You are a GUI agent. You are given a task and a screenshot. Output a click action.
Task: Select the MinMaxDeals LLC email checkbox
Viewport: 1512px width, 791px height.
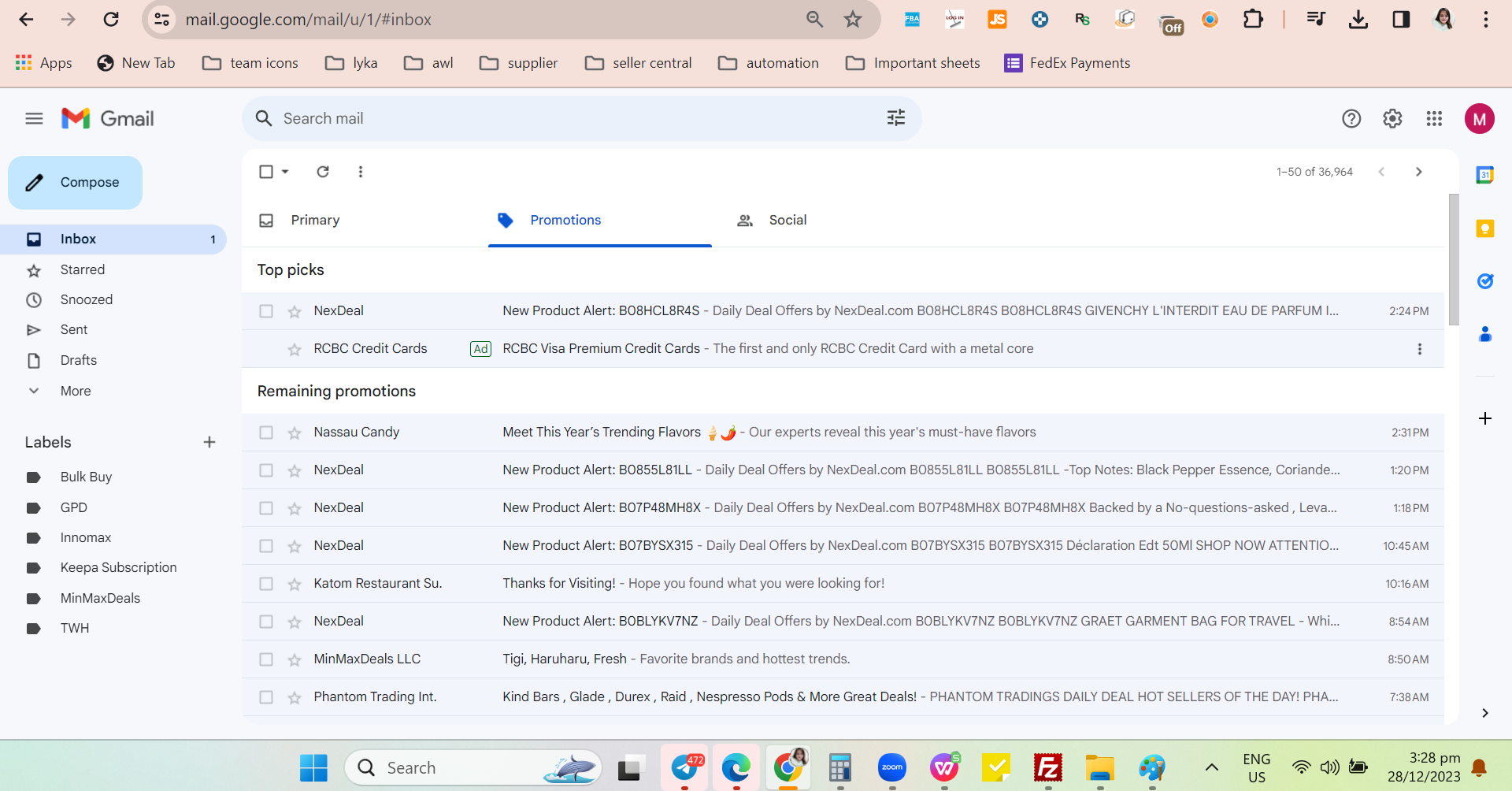click(266, 659)
